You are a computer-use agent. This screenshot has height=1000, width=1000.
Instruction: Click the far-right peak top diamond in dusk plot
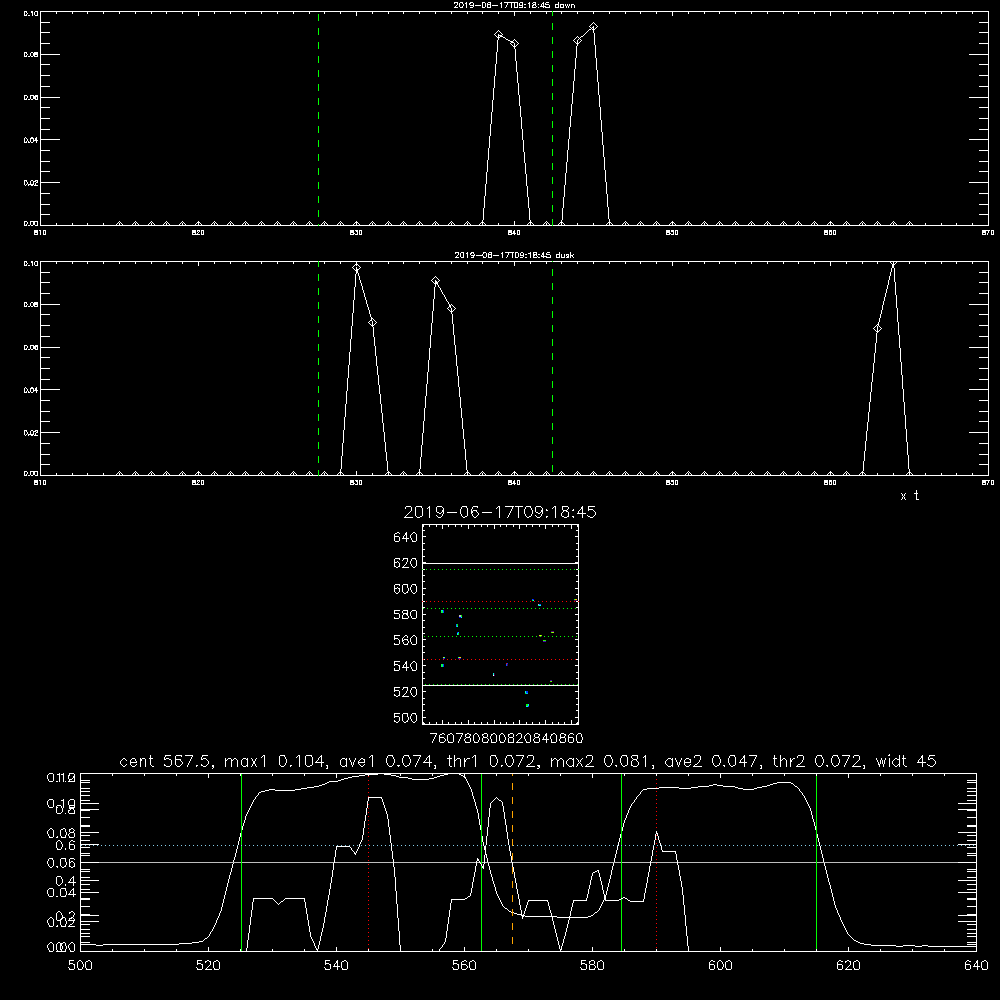pos(893,263)
